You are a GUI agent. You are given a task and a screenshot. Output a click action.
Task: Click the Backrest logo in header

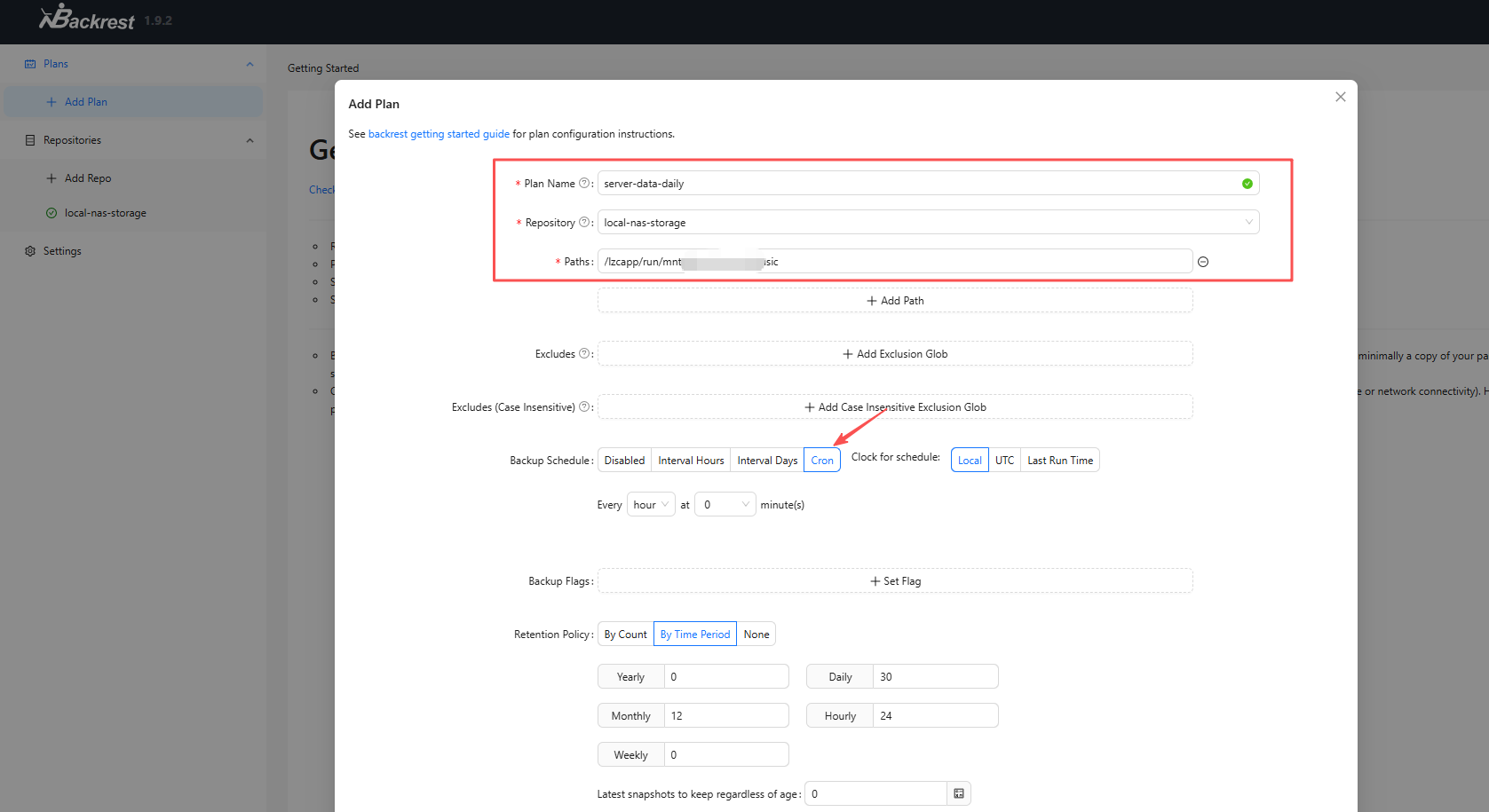87,18
